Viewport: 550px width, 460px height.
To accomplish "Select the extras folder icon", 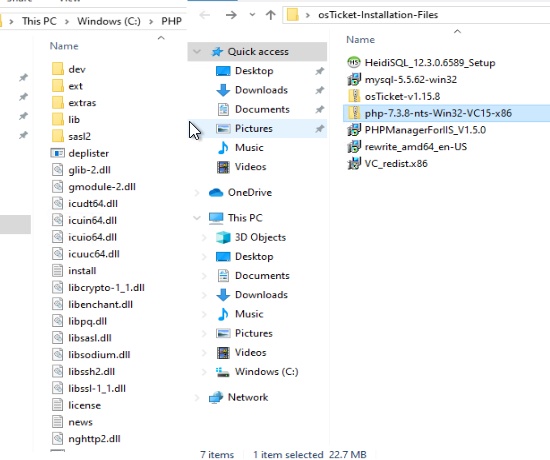I will tap(58, 103).
